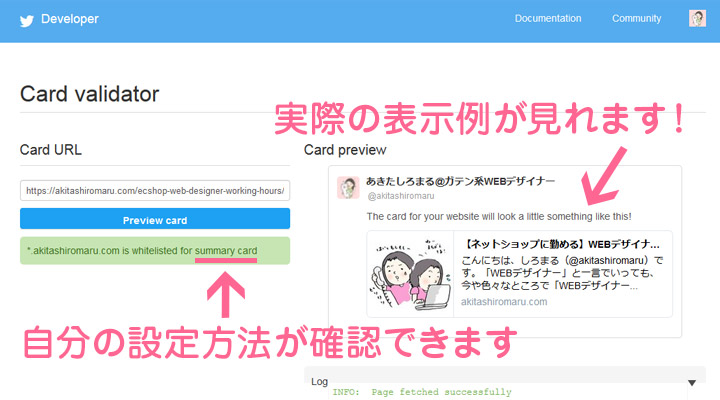Screen dimensions: 720x400
Task: Select the text 'The card for your website will look'
Action: (x=444, y=216)
